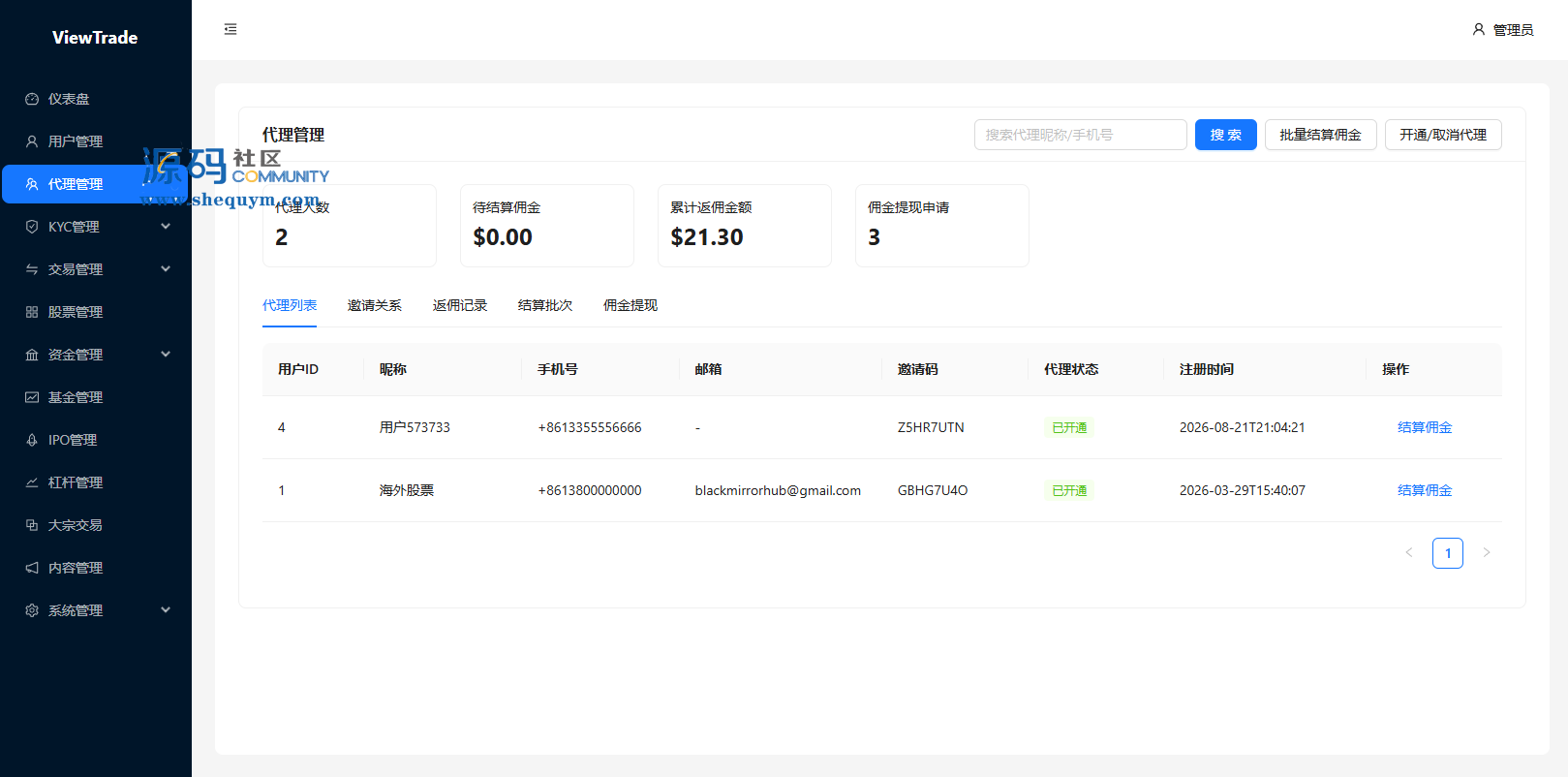Open 用户管理 in the sidebar menu
Image resolution: width=1568 pixels, height=777 pixels.
point(95,141)
